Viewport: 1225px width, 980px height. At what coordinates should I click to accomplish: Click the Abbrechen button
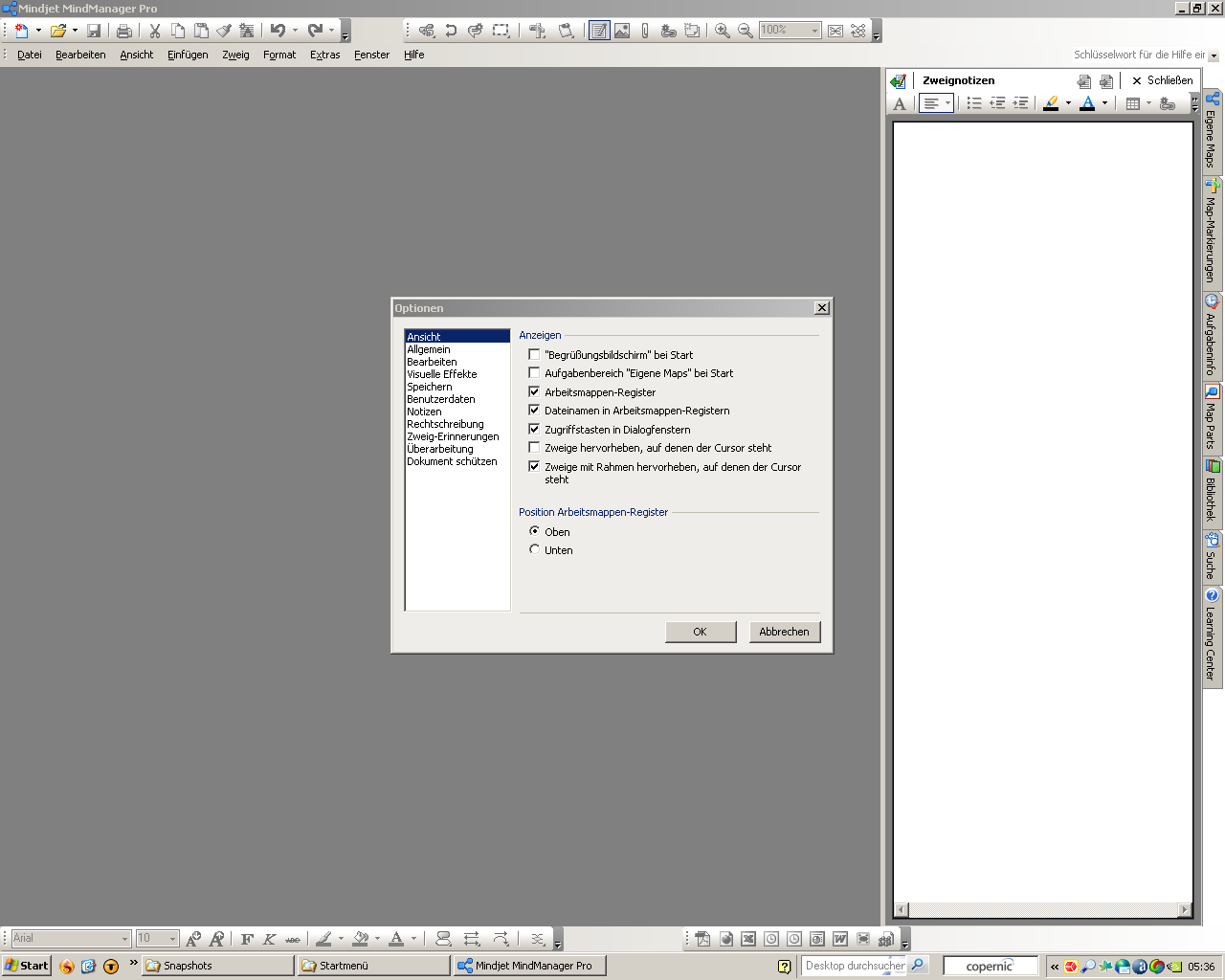[x=784, y=632]
